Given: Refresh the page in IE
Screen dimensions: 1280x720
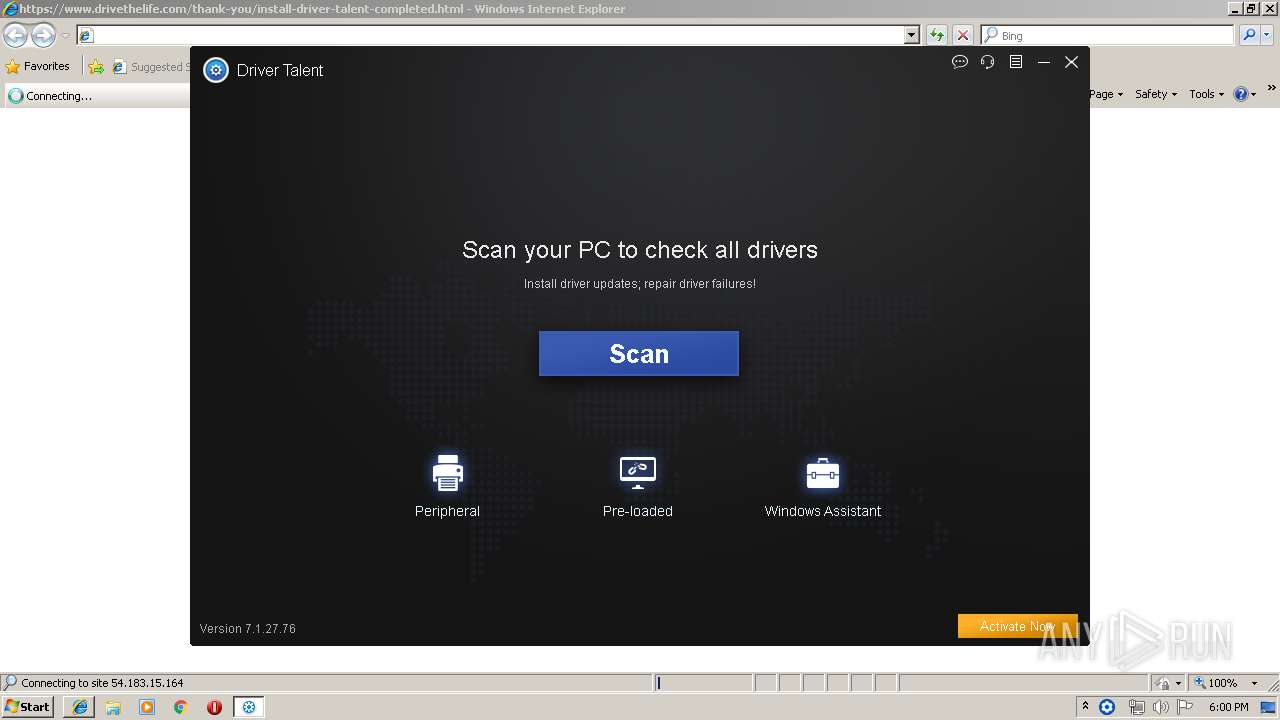Looking at the screenshot, I should pyautogui.click(x=936, y=35).
